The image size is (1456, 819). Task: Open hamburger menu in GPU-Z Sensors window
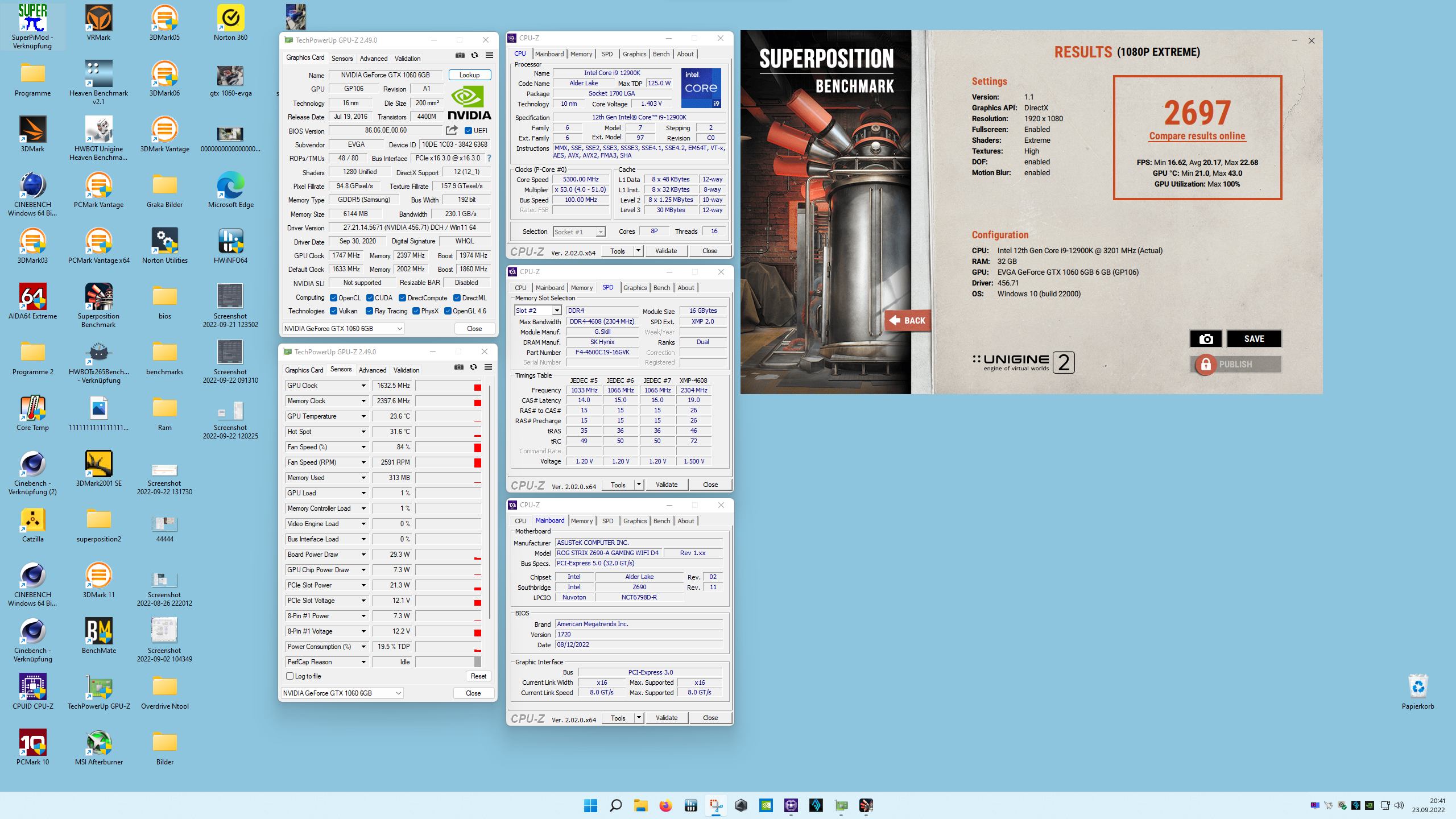click(x=488, y=367)
